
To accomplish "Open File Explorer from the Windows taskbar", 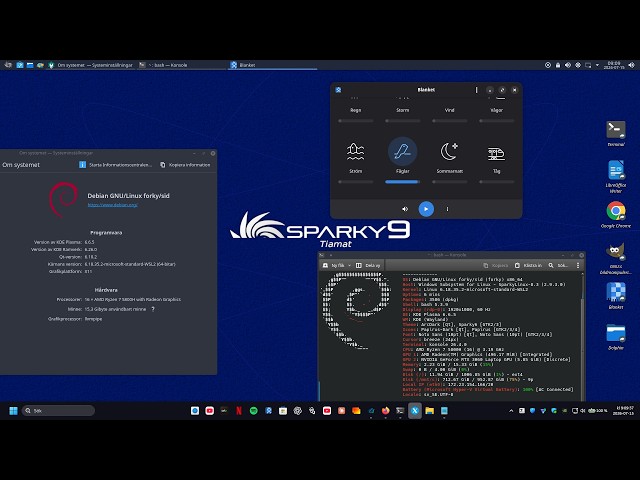I will tap(429, 411).
